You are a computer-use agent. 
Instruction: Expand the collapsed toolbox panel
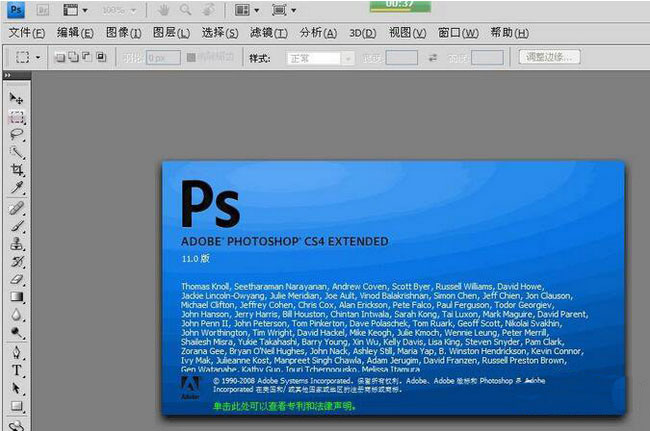7,75
